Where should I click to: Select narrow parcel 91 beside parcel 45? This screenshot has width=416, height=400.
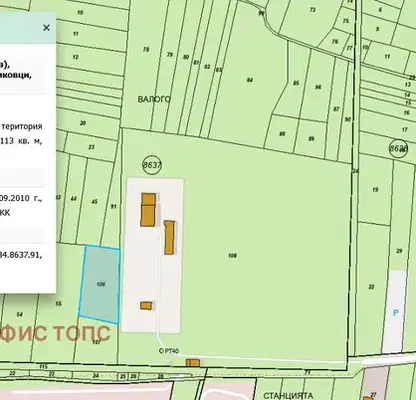pyautogui.click(x=114, y=207)
